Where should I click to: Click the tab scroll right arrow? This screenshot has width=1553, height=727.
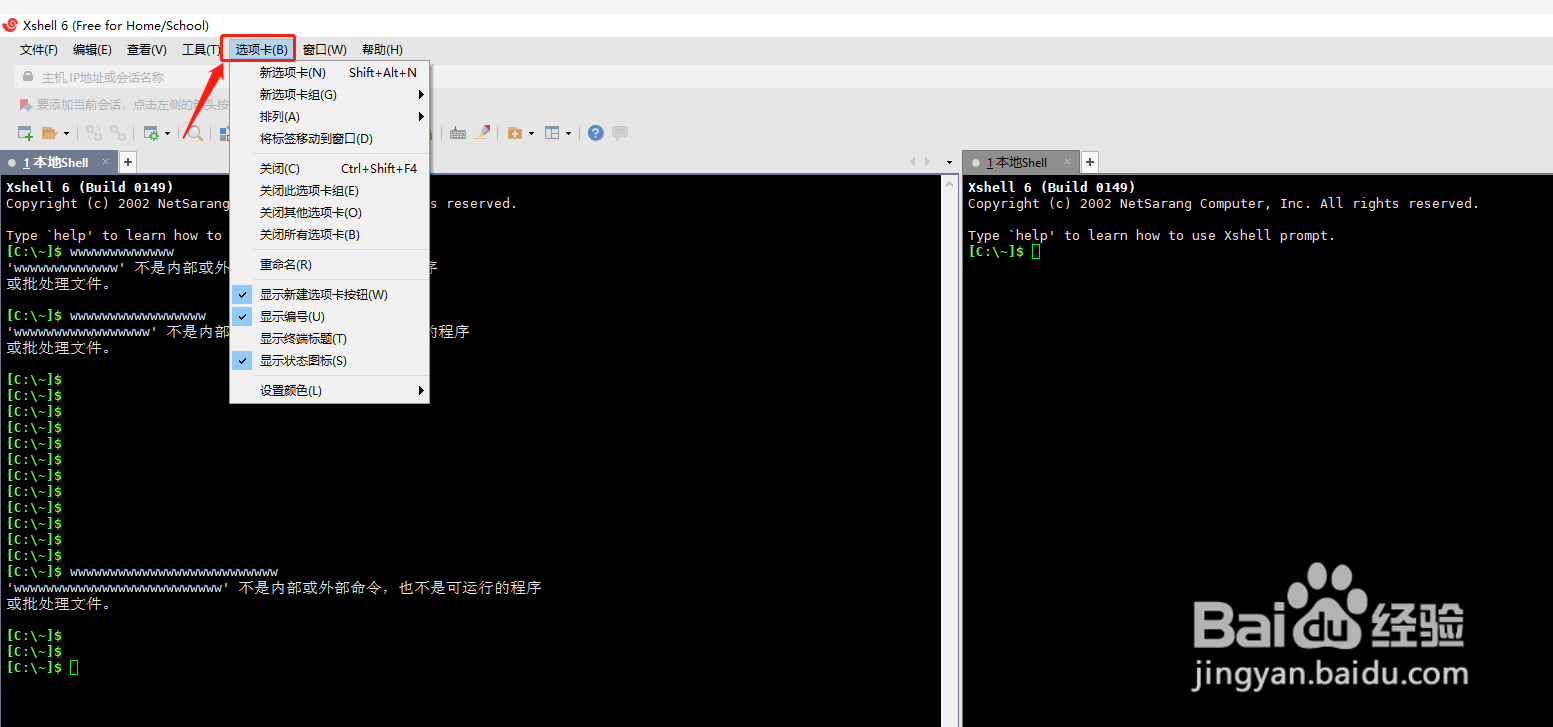tap(927, 162)
